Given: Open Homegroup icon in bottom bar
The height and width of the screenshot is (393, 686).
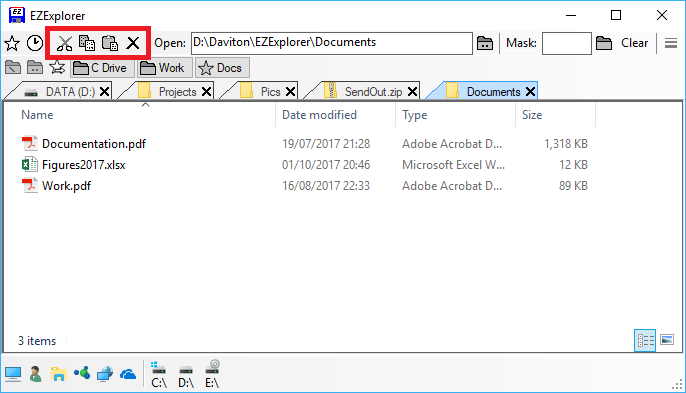Looking at the screenshot, I should (82, 373).
